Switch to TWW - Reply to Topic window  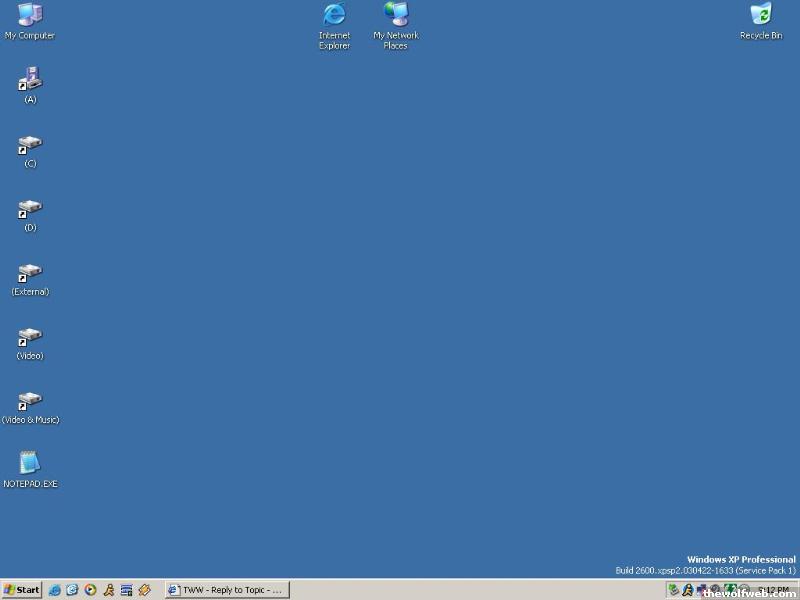tap(227, 590)
